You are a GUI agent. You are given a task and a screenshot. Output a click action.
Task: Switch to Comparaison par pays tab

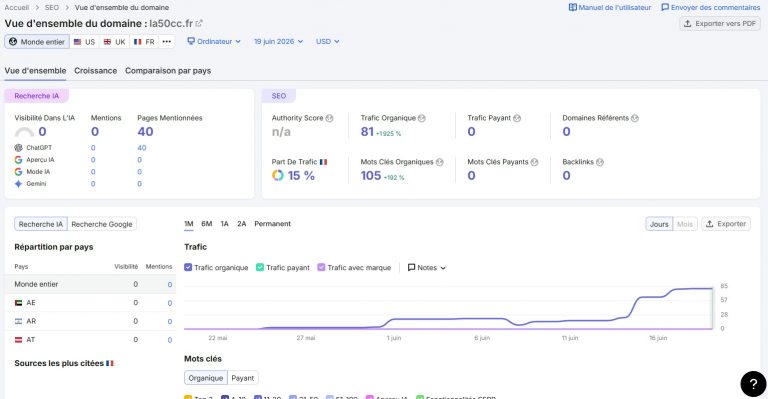click(x=168, y=70)
